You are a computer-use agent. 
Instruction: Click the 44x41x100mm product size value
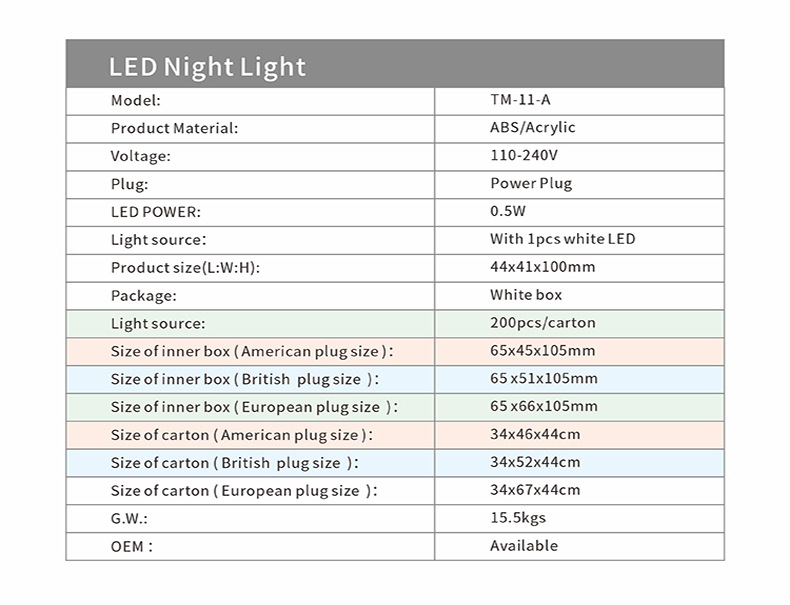542,267
